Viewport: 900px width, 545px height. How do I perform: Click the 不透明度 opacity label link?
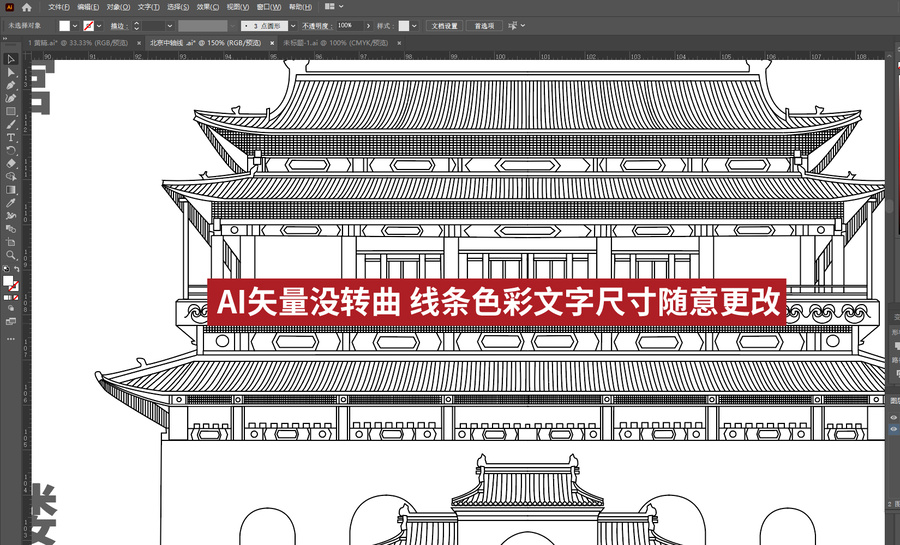[x=317, y=26]
